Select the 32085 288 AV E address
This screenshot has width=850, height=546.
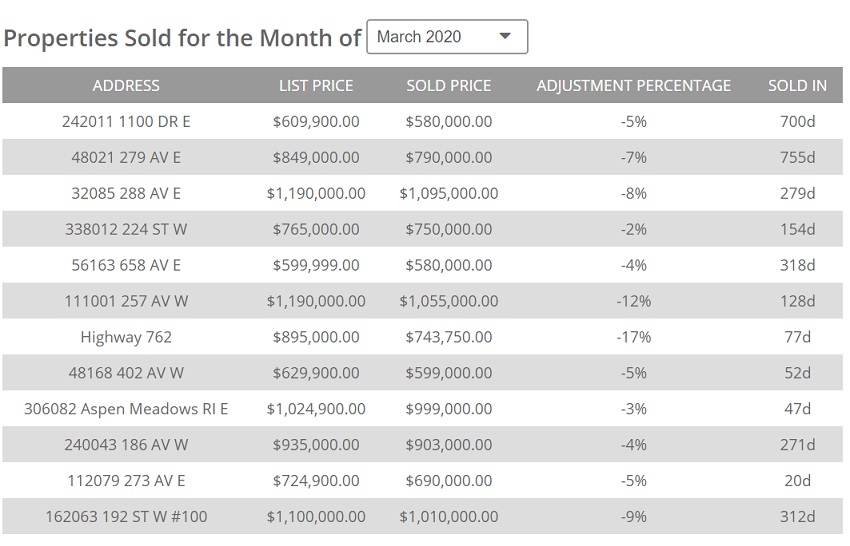(126, 193)
